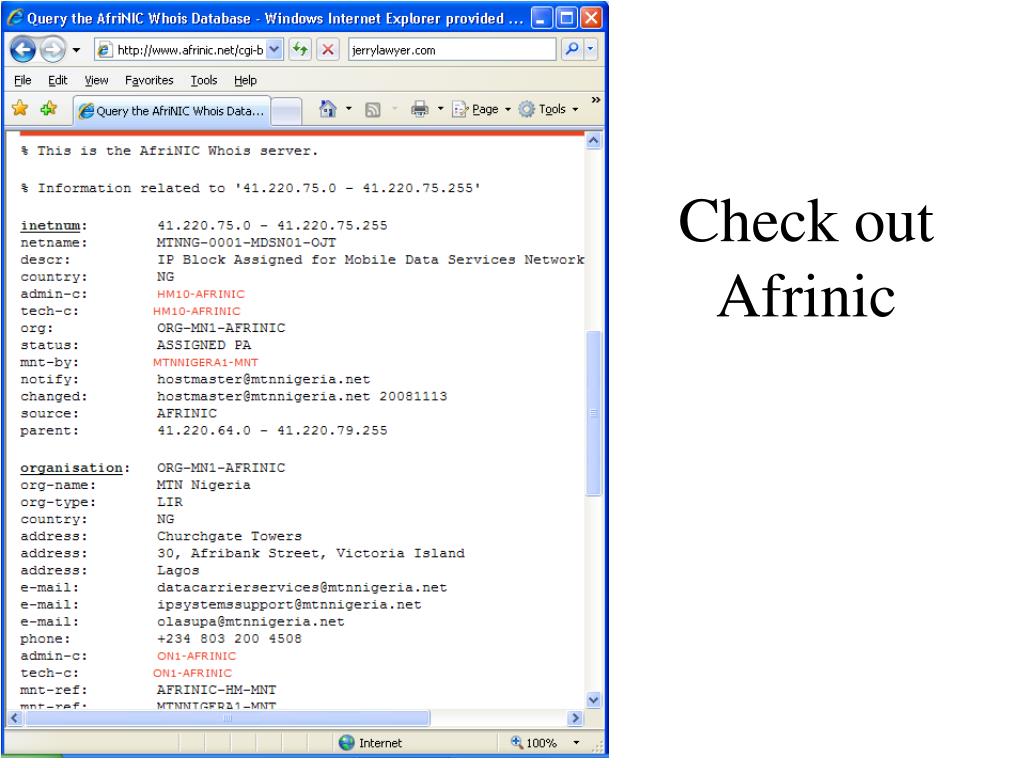Open the Page command bar menu

point(481,109)
